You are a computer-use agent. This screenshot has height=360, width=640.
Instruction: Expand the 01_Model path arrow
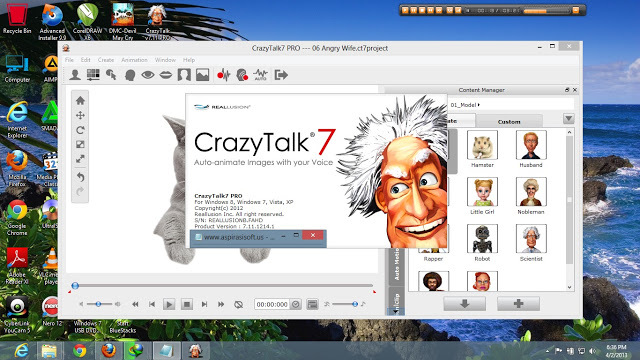coord(479,105)
